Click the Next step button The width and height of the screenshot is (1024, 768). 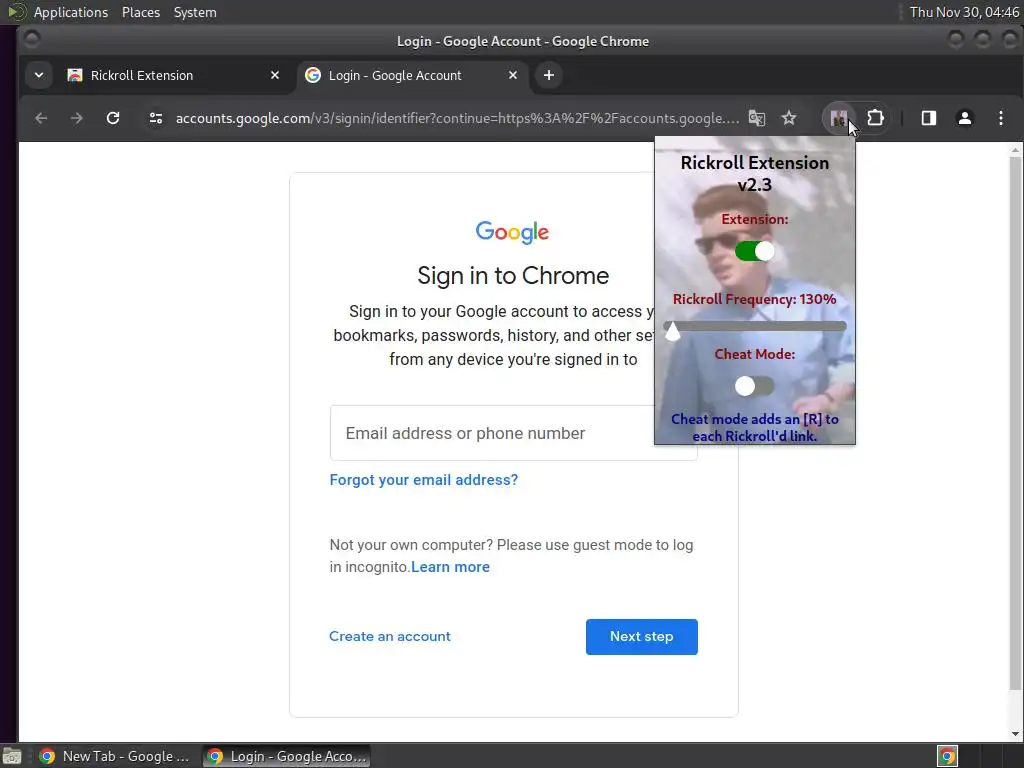point(641,637)
